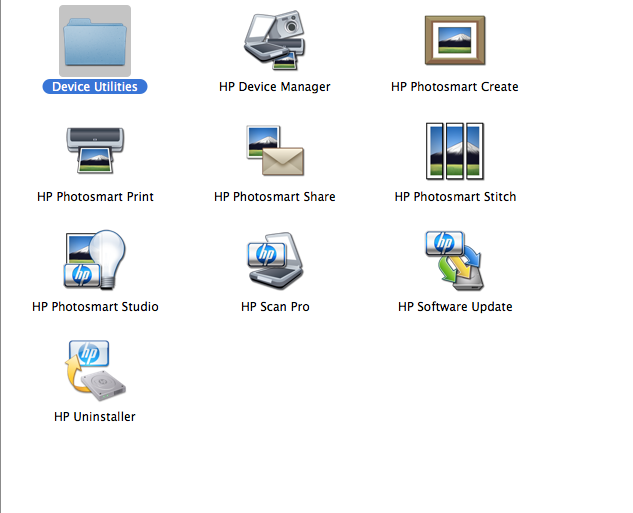This screenshot has height=513, width=633.
Task: Select the HP Scan Pro scanner icon
Action: tap(275, 261)
